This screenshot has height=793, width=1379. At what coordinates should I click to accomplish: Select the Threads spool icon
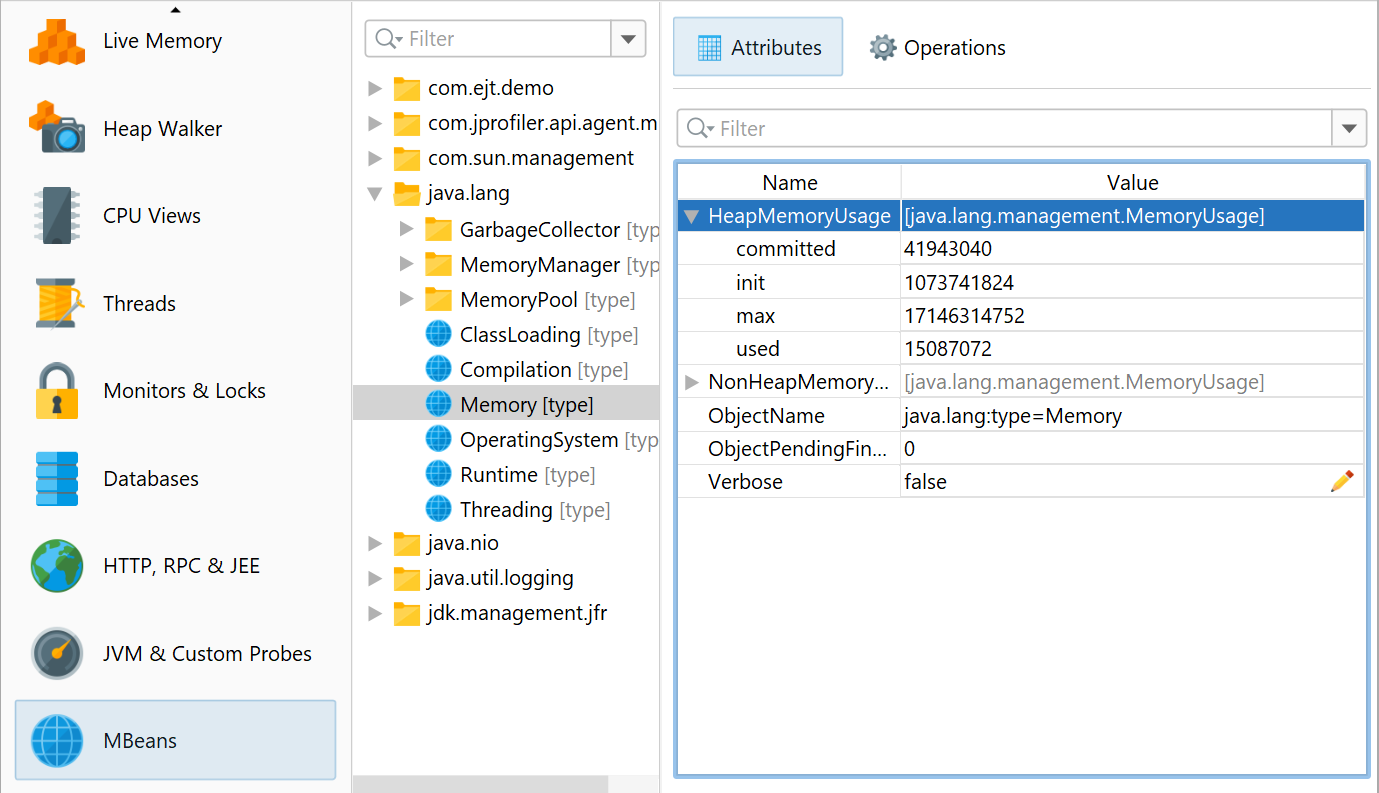(56, 304)
